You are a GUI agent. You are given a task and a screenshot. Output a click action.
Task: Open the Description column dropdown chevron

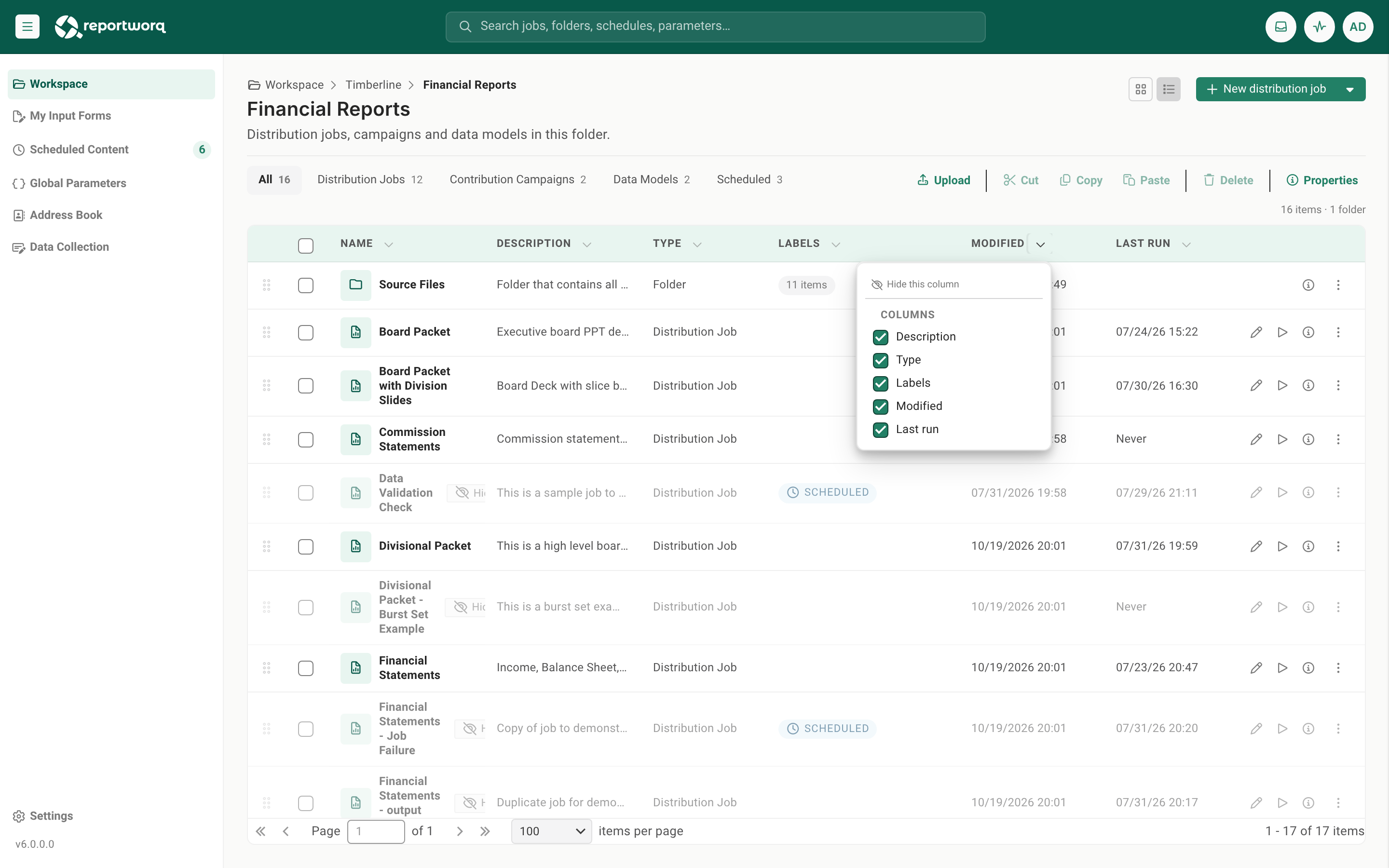(586, 244)
